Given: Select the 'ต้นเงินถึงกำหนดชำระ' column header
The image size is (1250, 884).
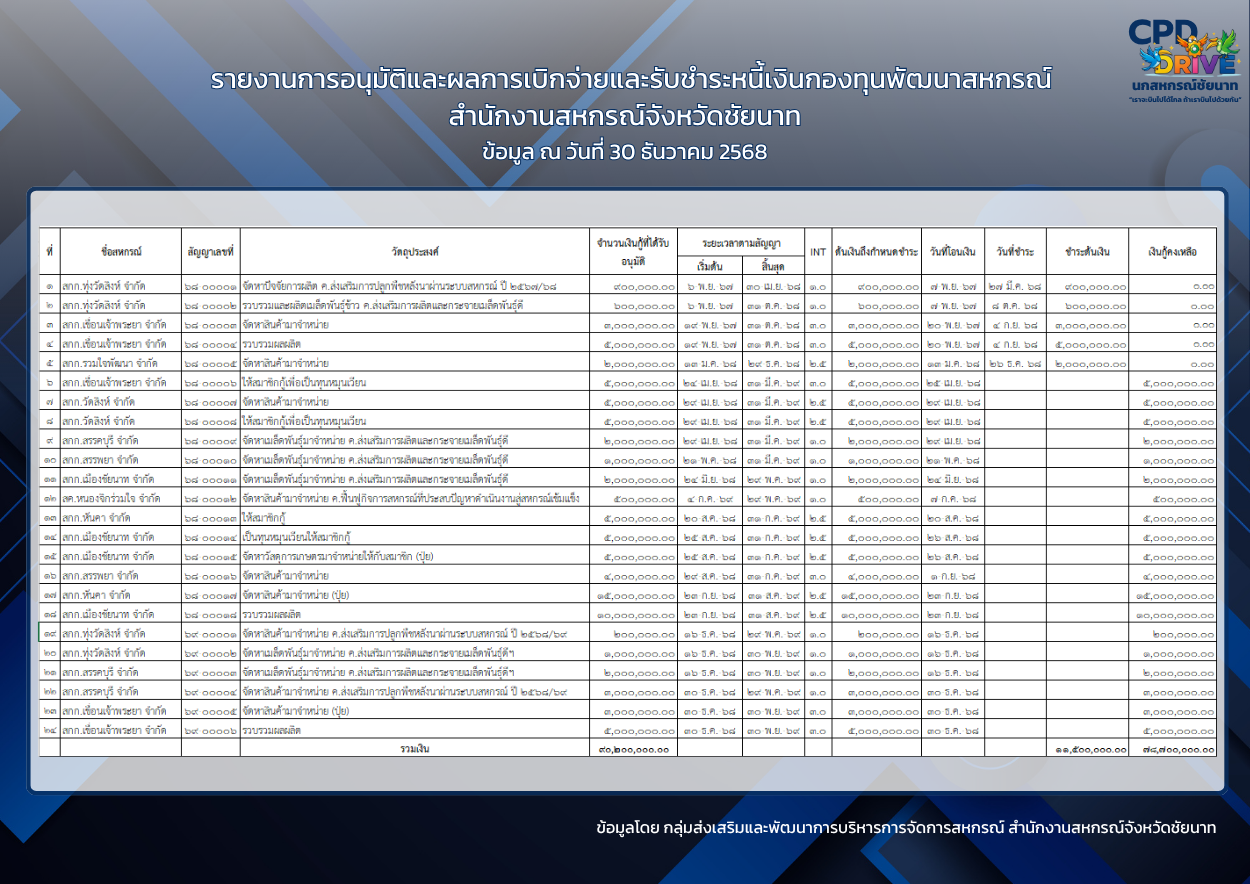Looking at the screenshot, I should pyautogui.click(x=876, y=252).
